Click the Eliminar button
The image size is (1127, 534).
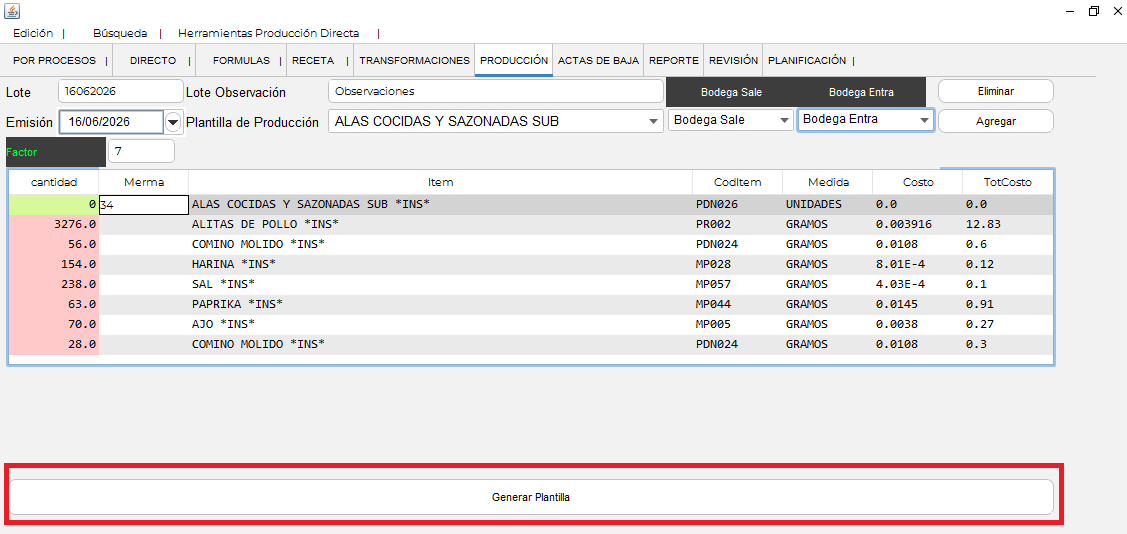[995, 91]
